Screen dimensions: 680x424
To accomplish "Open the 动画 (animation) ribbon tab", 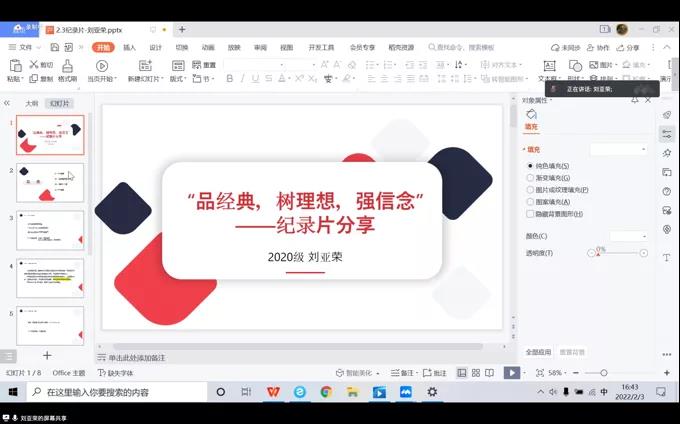I will click(208, 47).
